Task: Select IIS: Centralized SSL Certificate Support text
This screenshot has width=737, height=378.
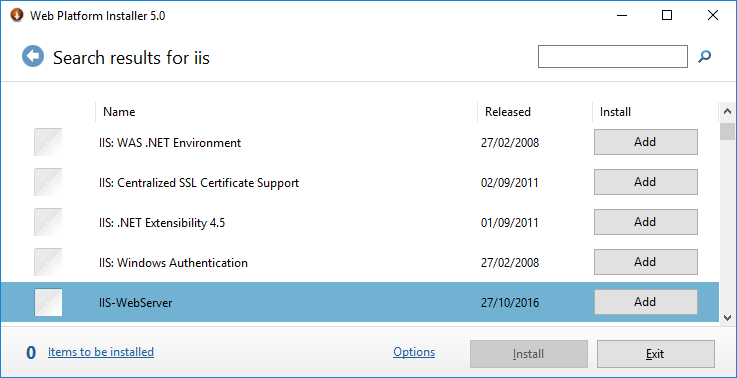Action: pyautogui.click(x=199, y=183)
